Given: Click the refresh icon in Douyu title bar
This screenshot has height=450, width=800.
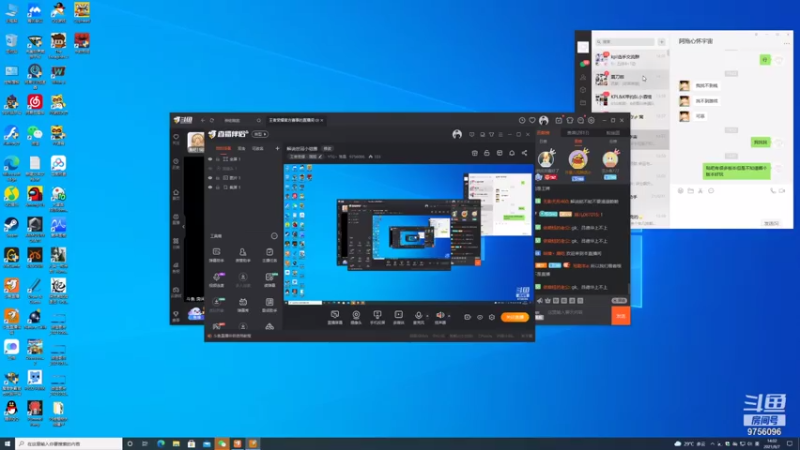Looking at the screenshot, I should click(212, 120).
